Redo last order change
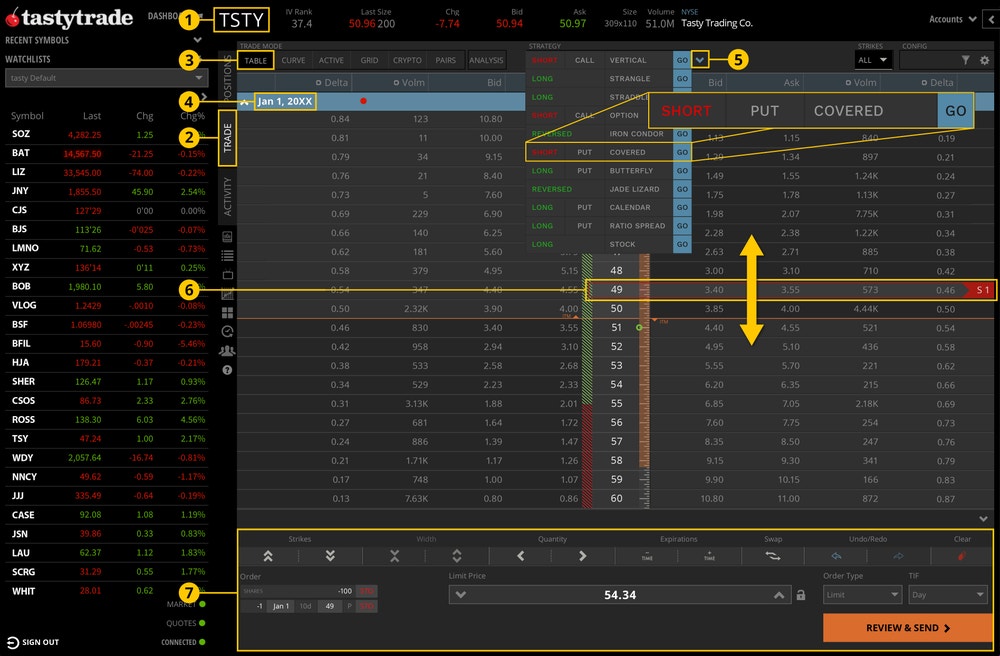 (898, 556)
